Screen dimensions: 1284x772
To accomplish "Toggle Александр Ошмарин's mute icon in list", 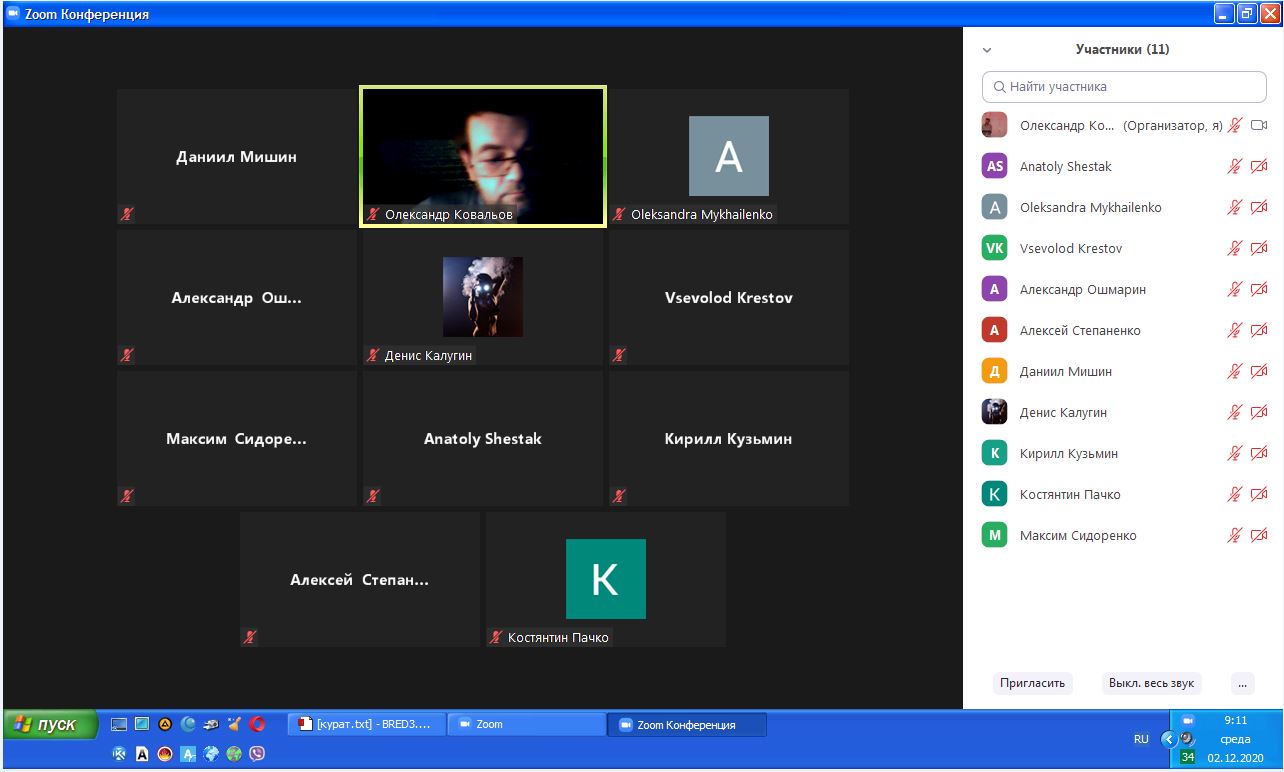I will click(1235, 289).
